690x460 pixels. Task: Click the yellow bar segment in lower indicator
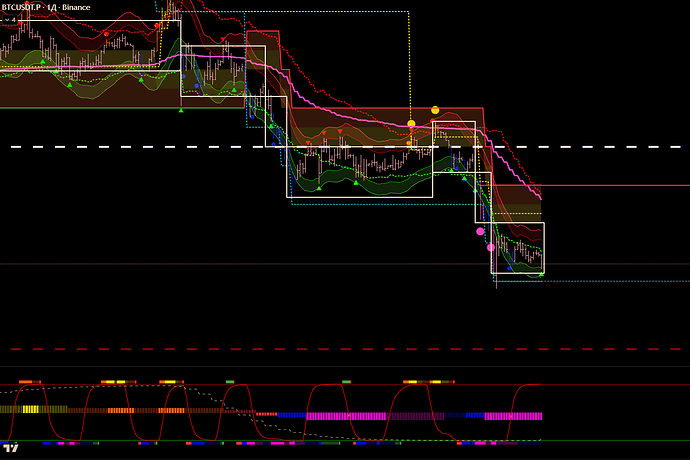30,409
